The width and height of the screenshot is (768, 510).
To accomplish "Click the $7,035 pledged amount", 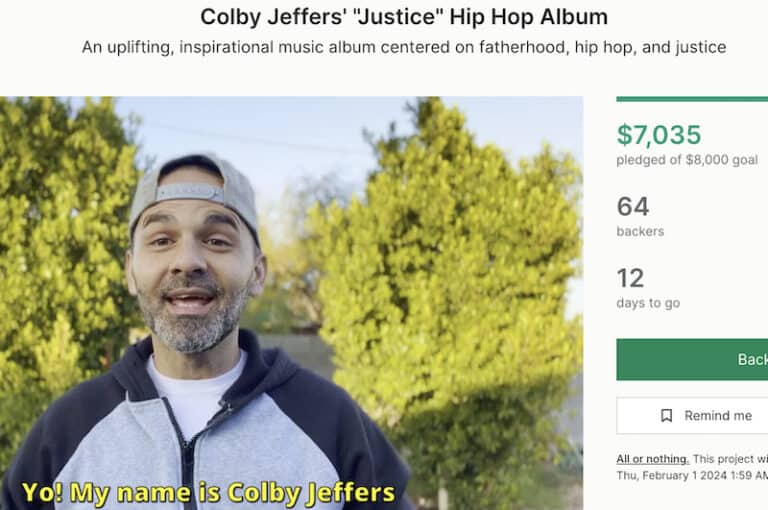I will [x=659, y=135].
